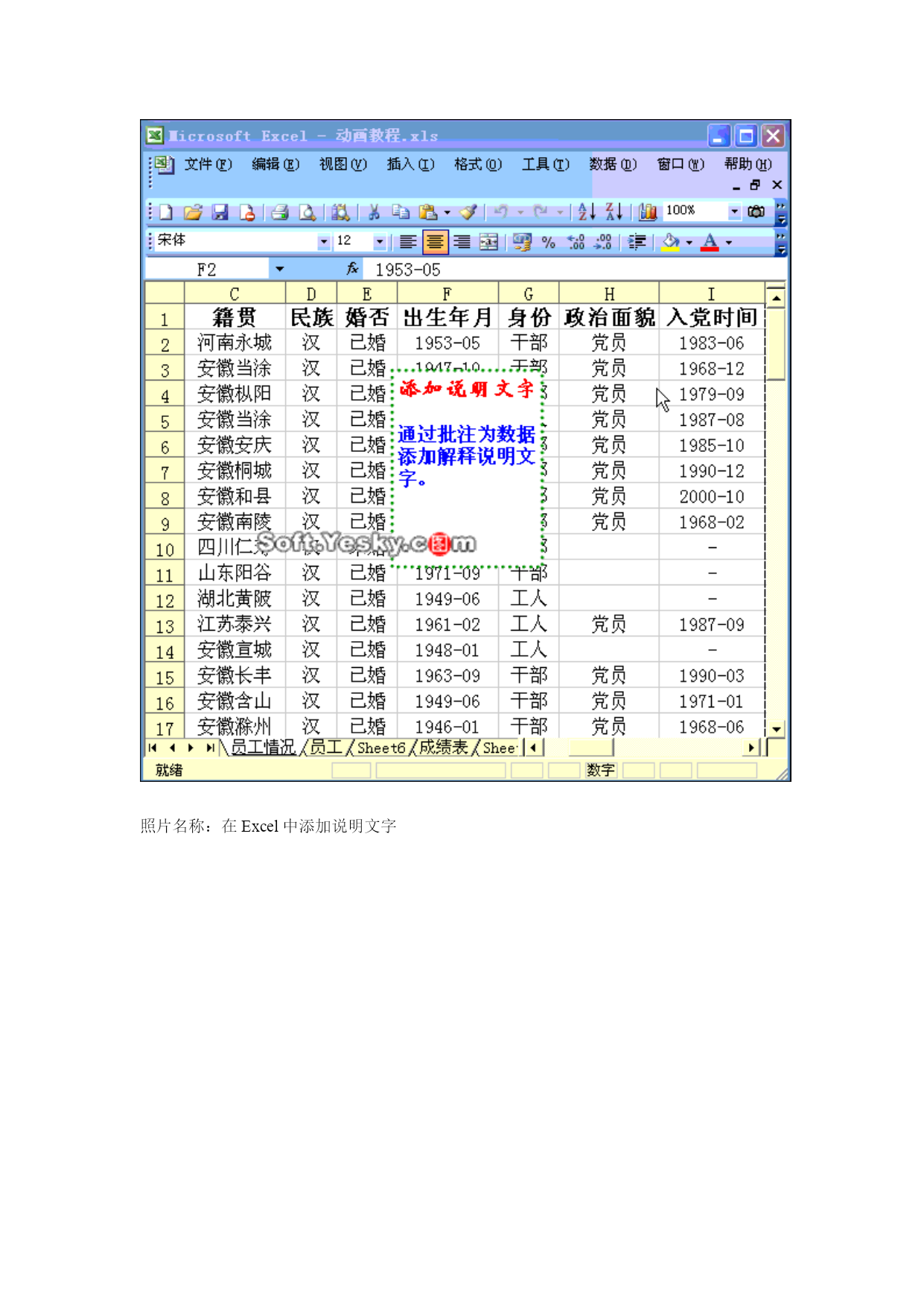Click Decrease Decimal icon

click(602, 241)
